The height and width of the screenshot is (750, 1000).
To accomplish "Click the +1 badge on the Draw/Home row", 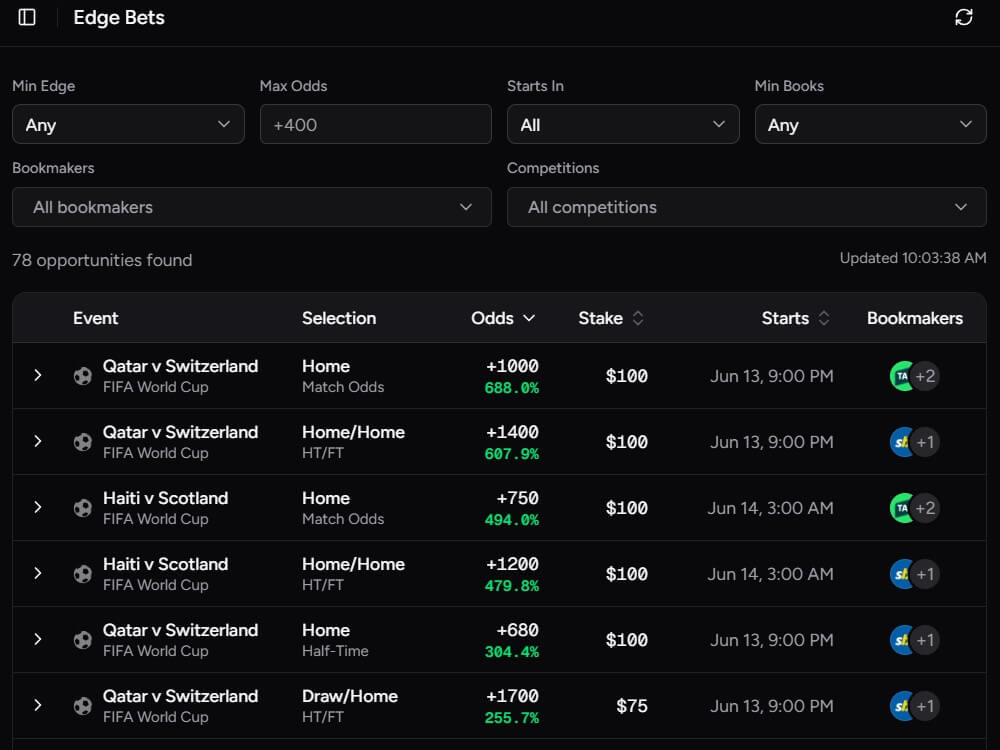I will [925, 706].
